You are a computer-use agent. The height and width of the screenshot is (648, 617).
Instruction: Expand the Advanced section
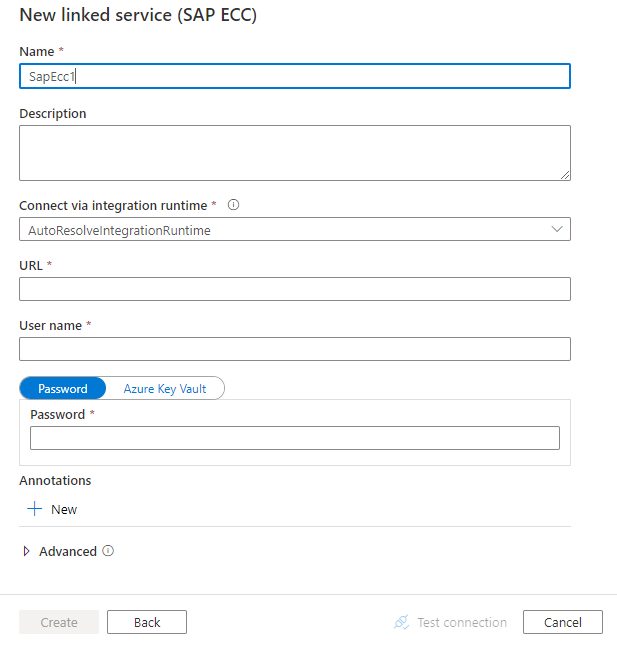coord(67,551)
